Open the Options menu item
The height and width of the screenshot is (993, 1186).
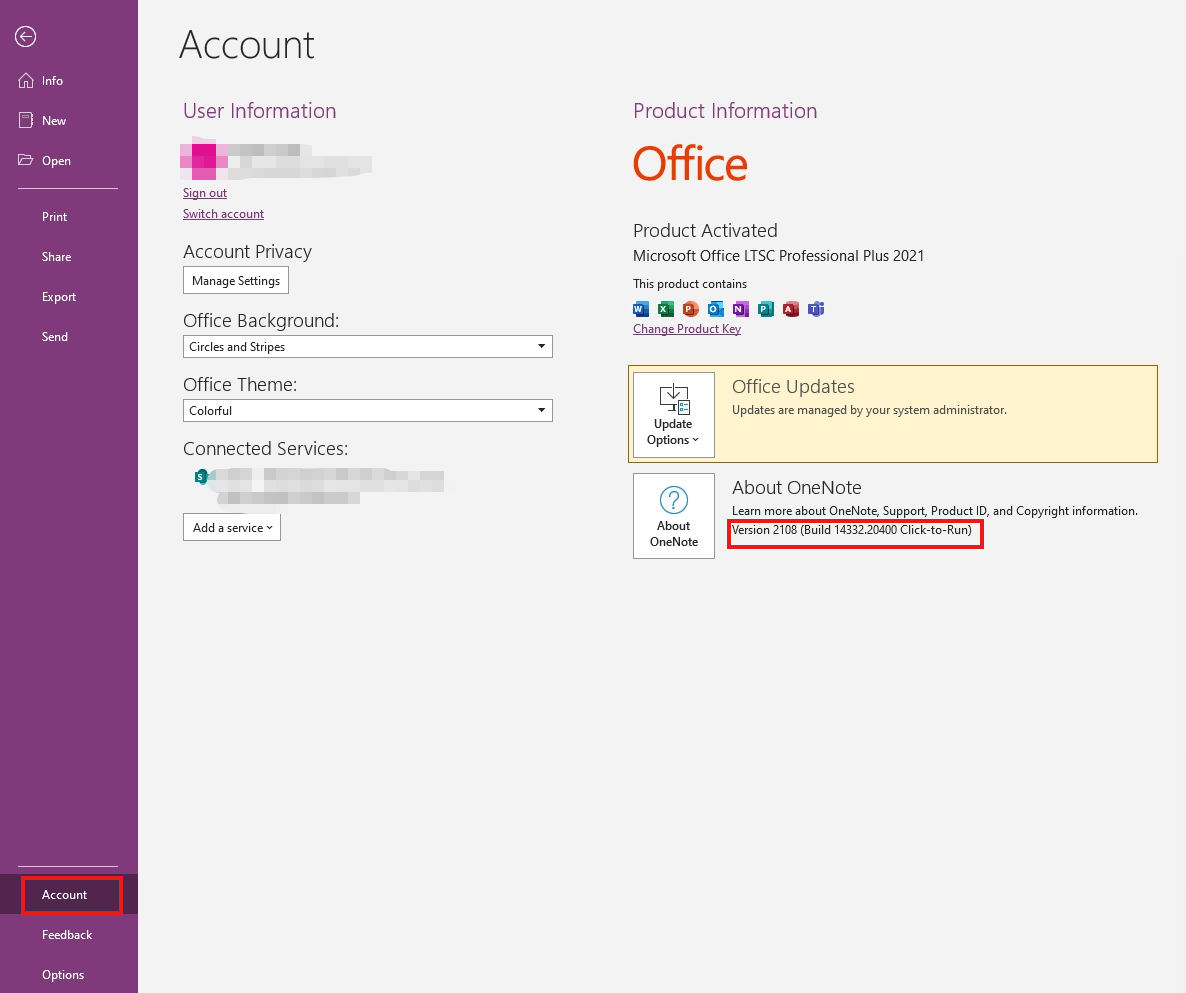click(x=63, y=975)
